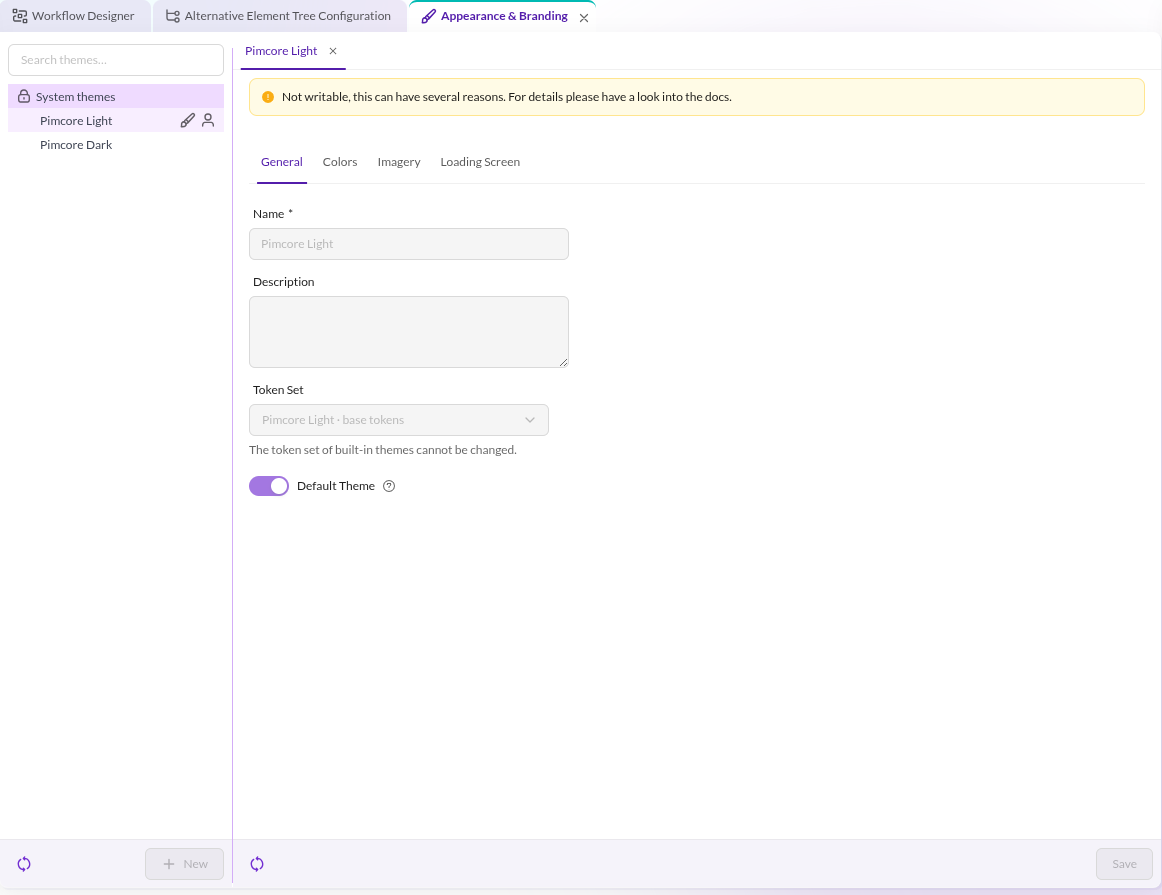Close the Pimcore Light editor tab

click(x=333, y=51)
